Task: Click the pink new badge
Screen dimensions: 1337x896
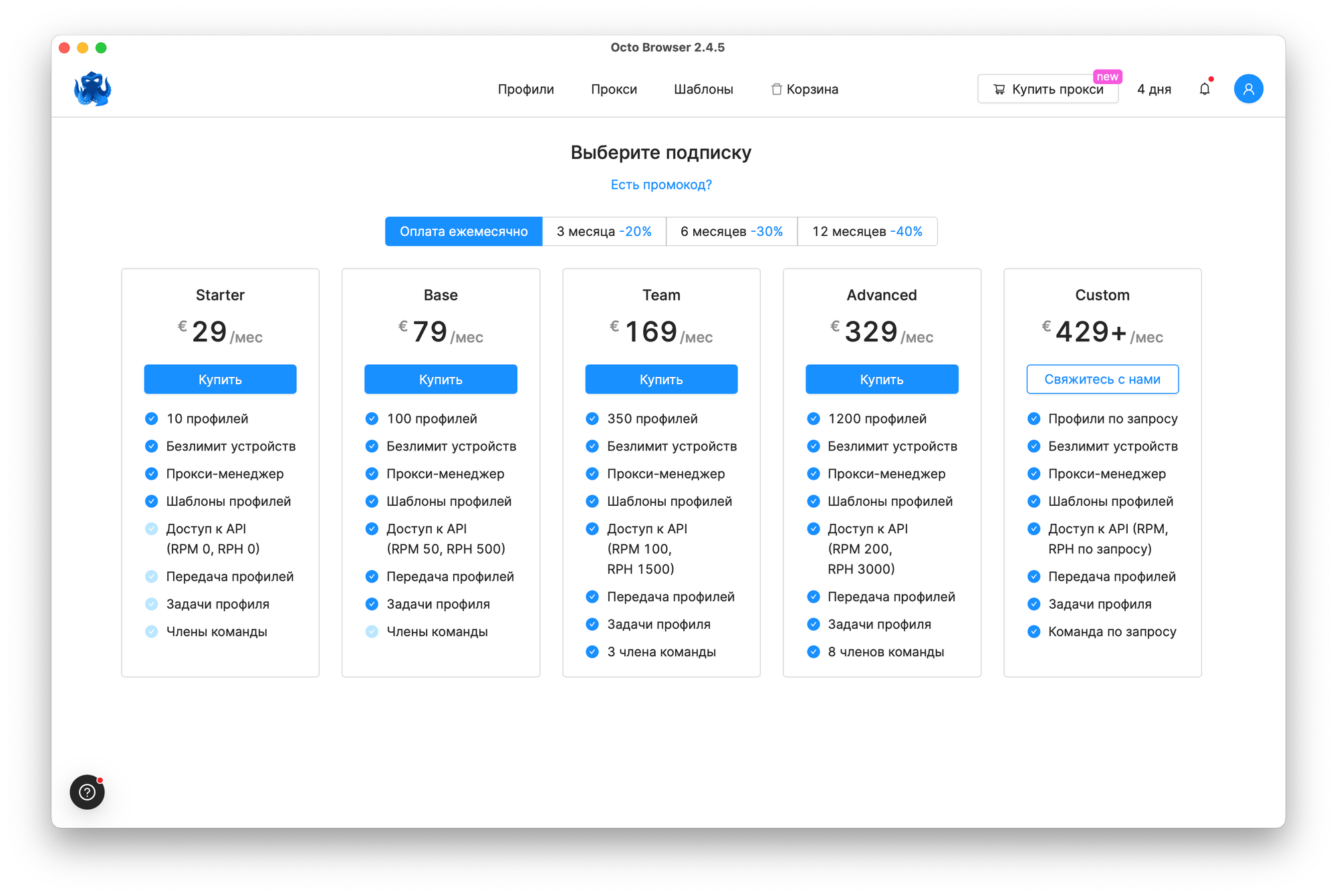Action: [x=1107, y=77]
